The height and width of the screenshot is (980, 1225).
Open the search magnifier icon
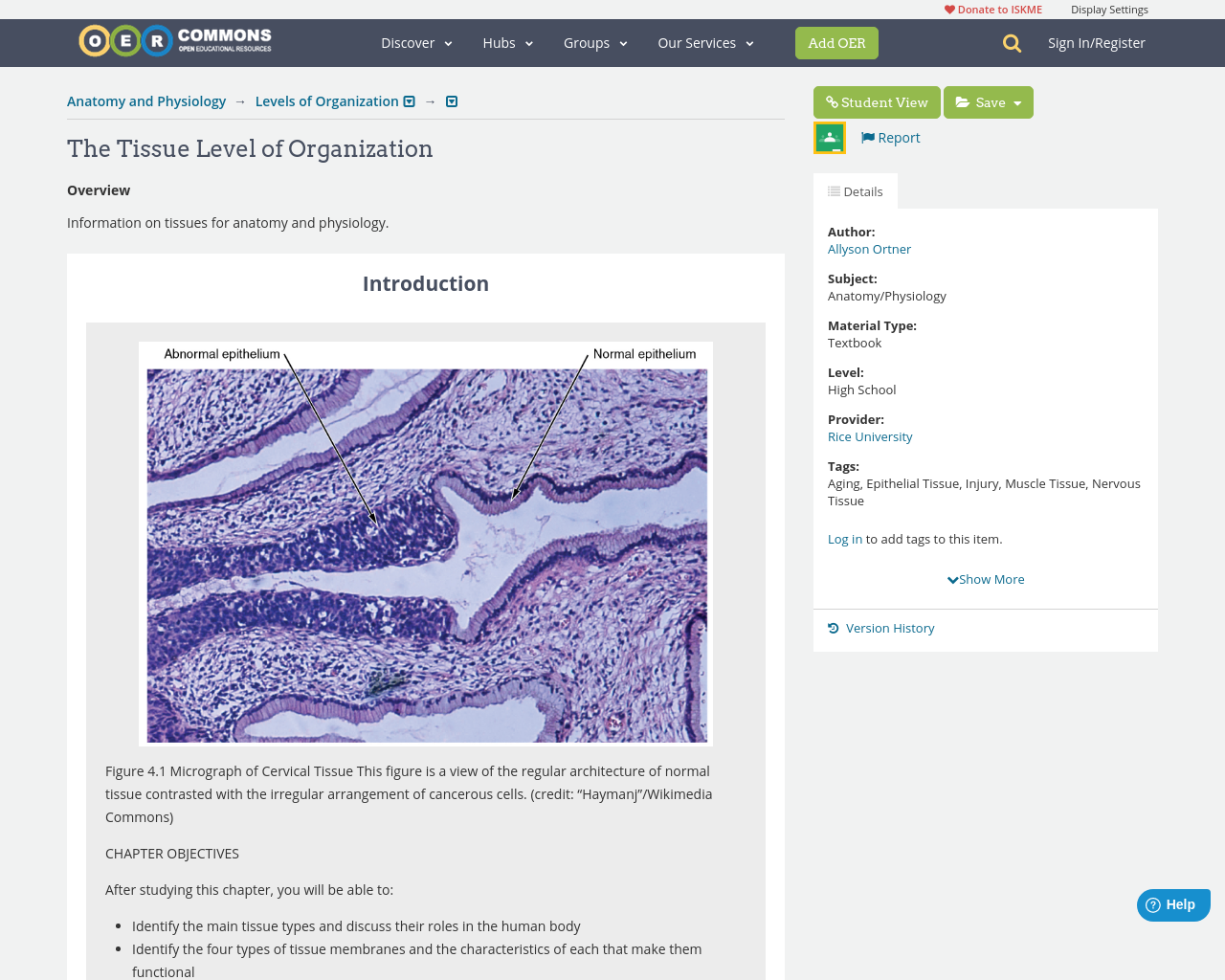(1012, 43)
